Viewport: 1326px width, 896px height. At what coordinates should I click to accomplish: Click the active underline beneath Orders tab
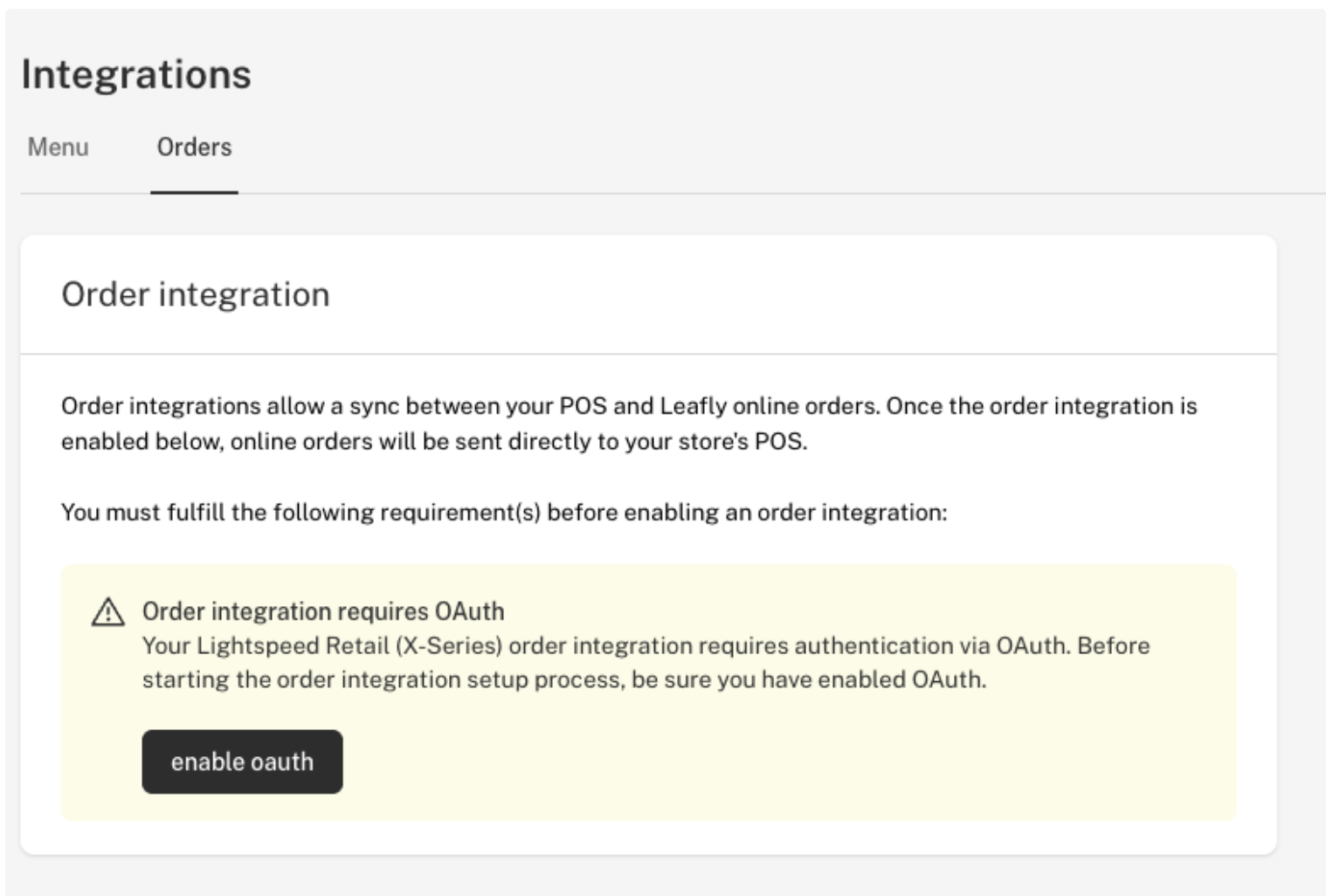coord(194,191)
